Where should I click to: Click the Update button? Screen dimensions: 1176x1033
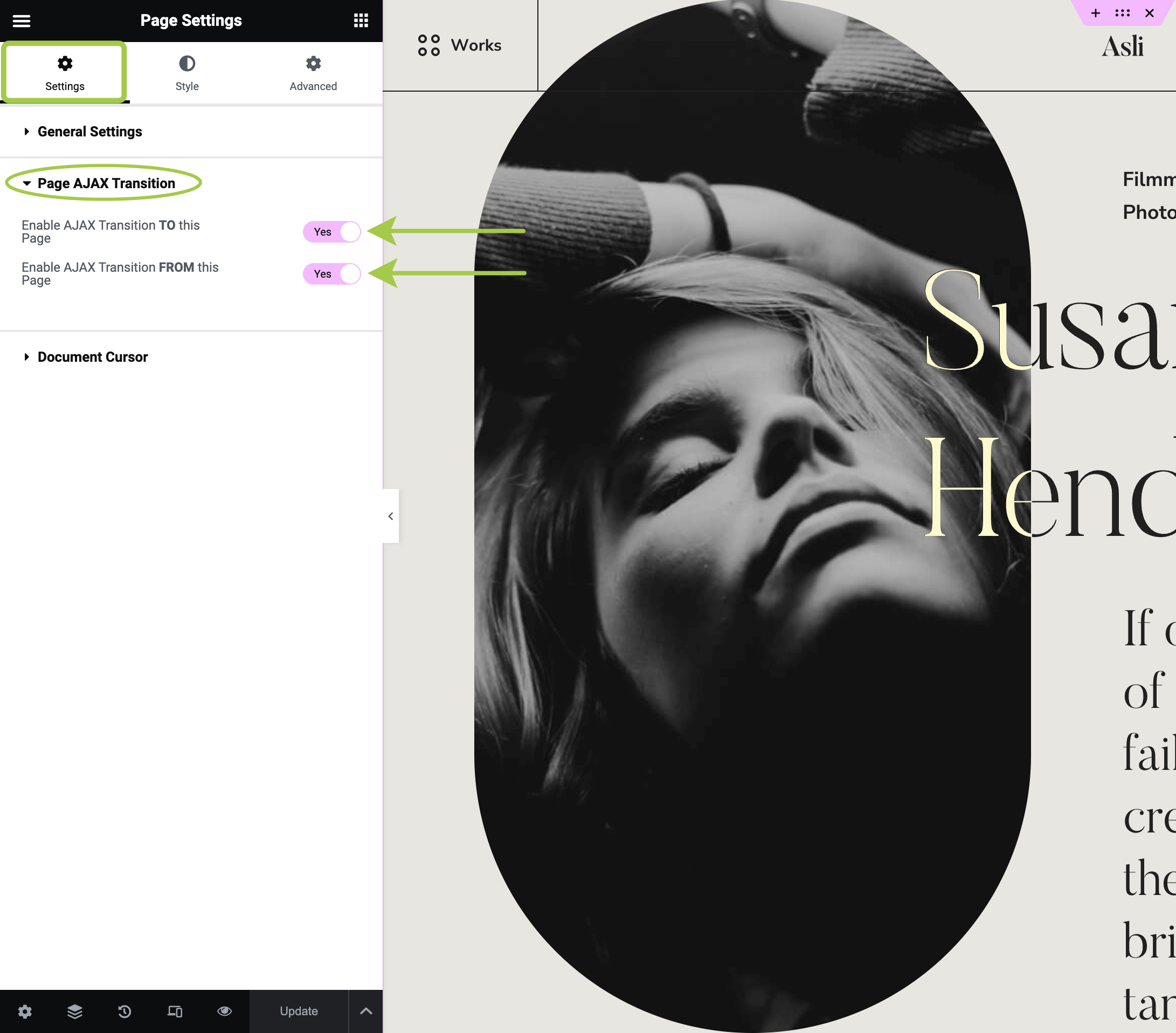click(x=299, y=1011)
